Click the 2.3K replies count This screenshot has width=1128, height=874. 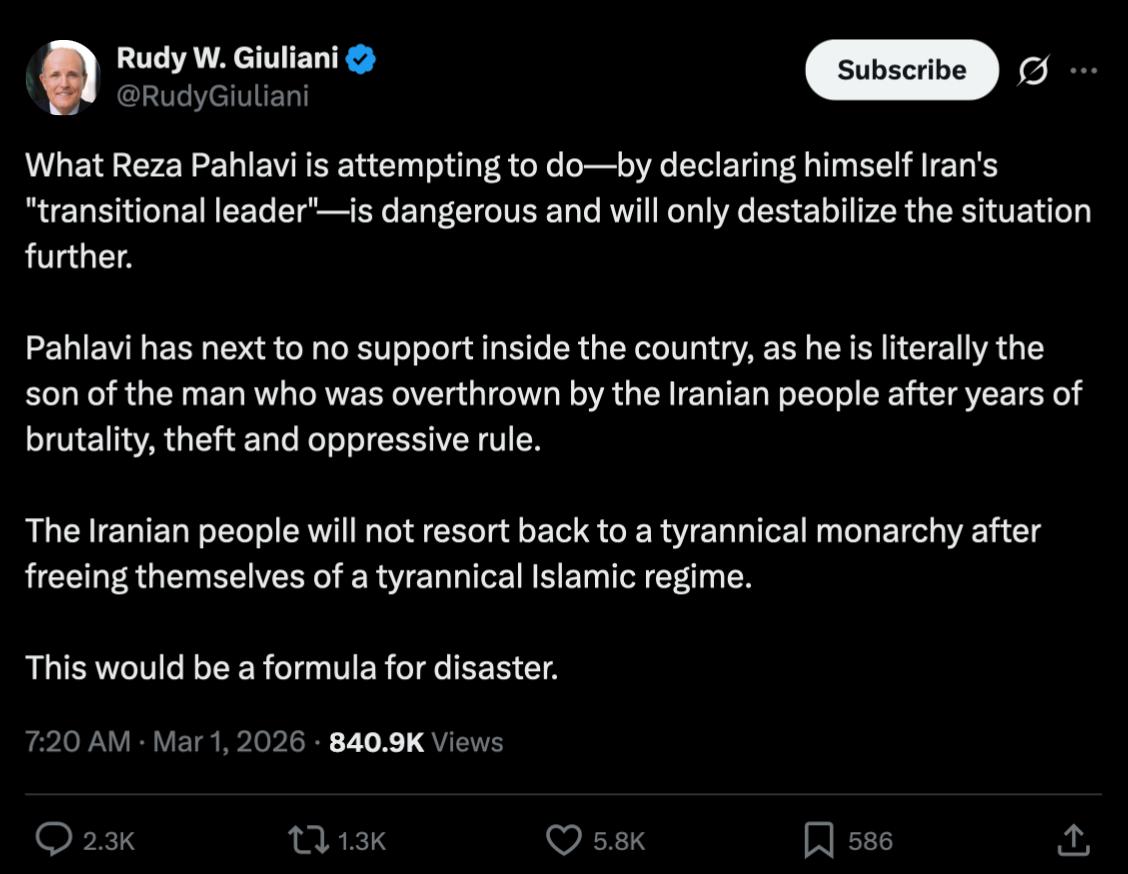click(109, 841)
